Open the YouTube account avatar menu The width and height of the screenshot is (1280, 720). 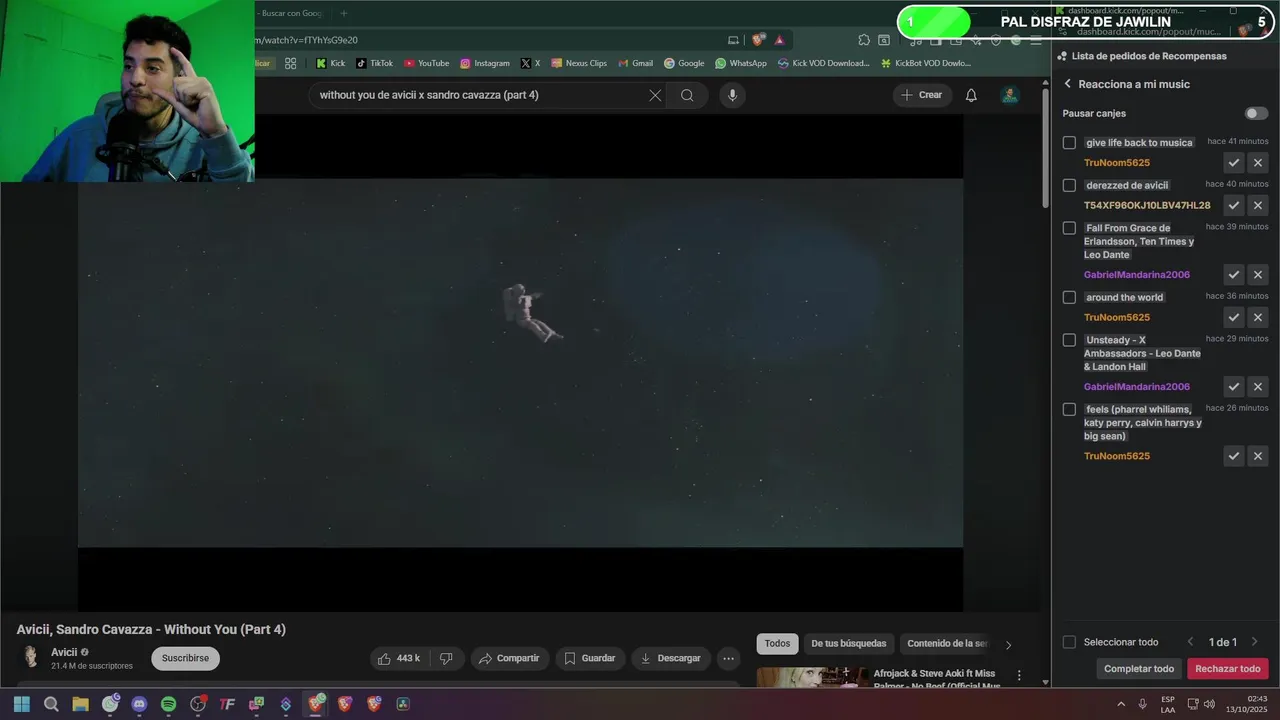1010,95
